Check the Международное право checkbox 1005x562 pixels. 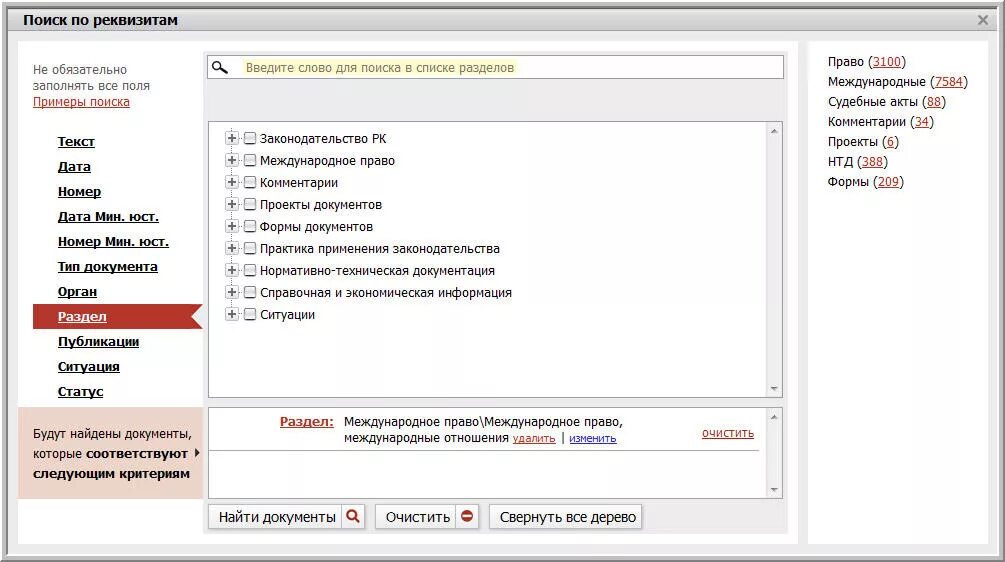click(250, 160)
